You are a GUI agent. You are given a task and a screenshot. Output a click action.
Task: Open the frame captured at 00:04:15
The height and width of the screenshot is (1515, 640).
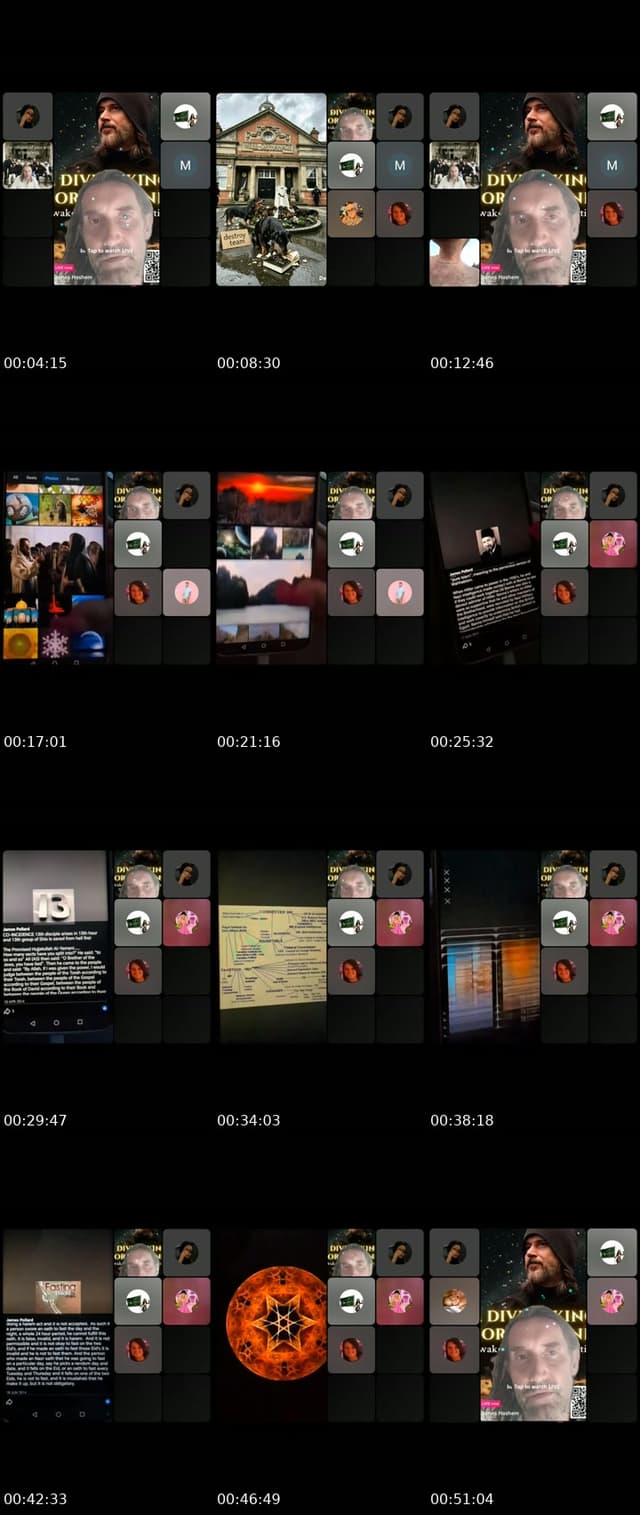click(107, 189)
